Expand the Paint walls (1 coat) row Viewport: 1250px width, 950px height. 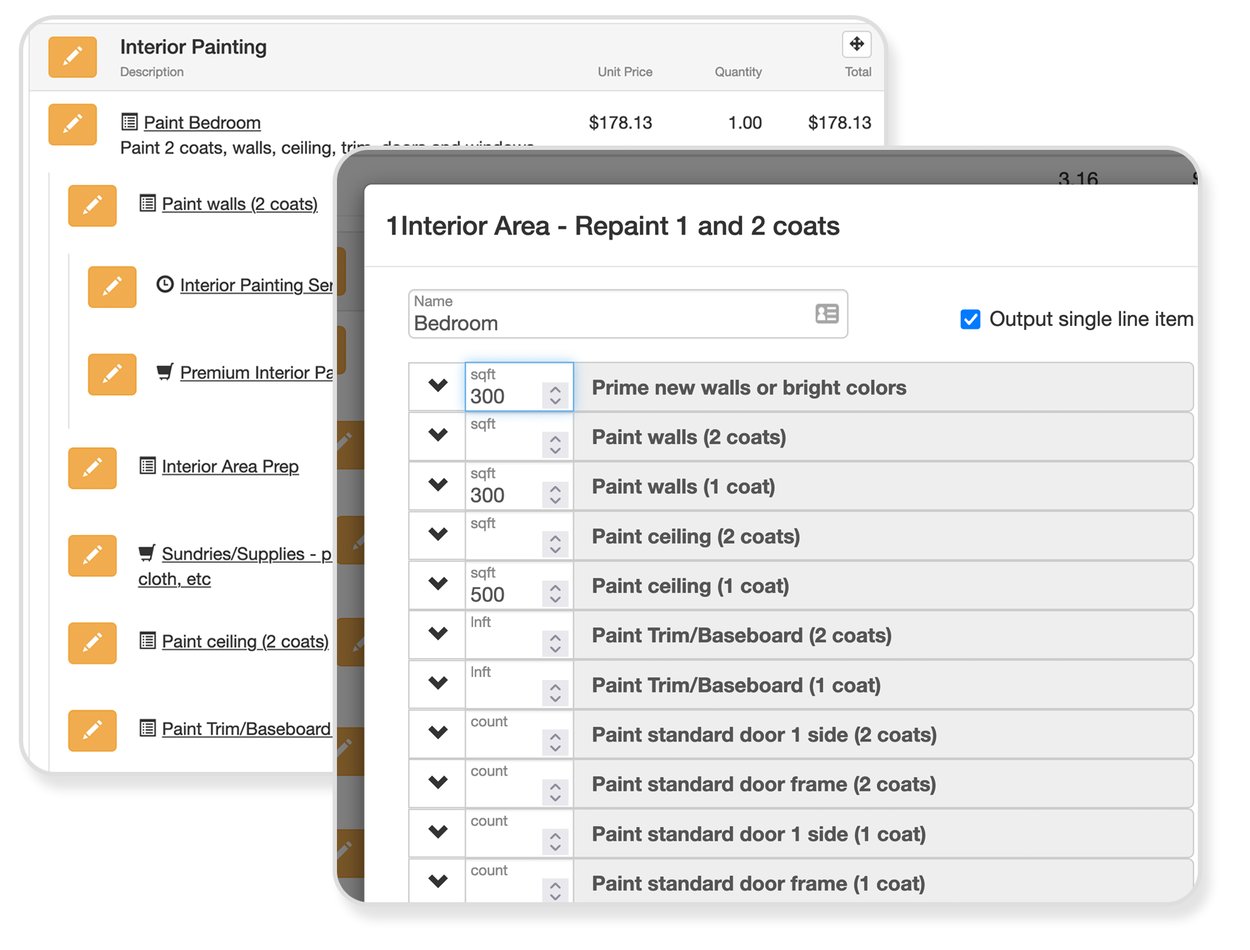[x=437, y=485]
